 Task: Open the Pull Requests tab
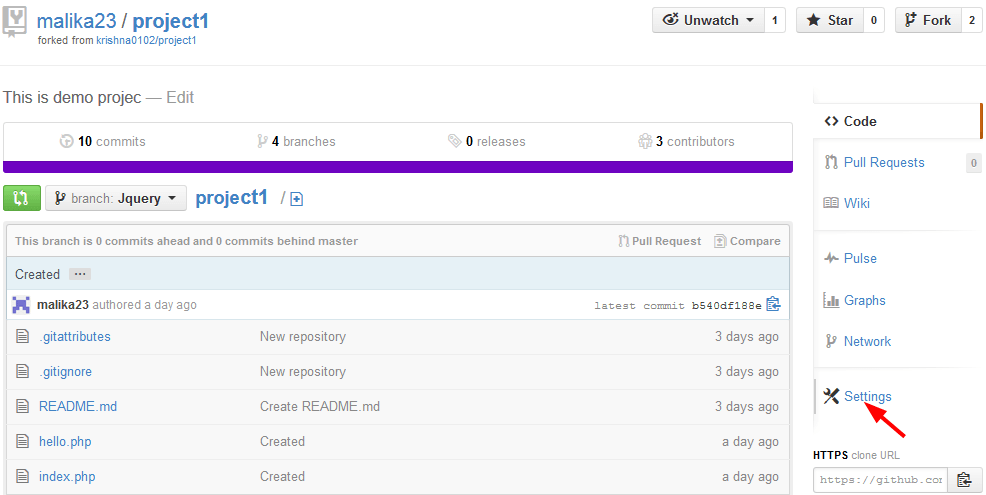point(884,162)
